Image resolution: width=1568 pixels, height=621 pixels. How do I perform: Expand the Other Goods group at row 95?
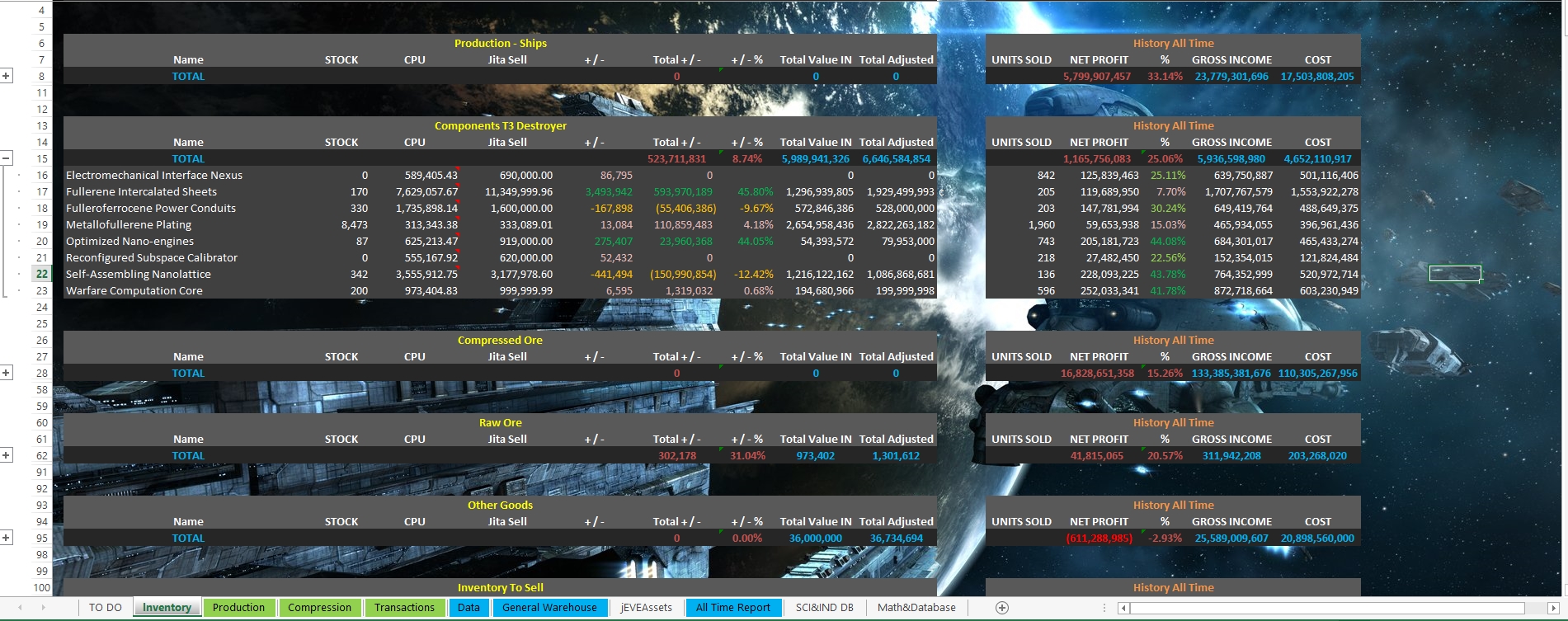[6, 538]
